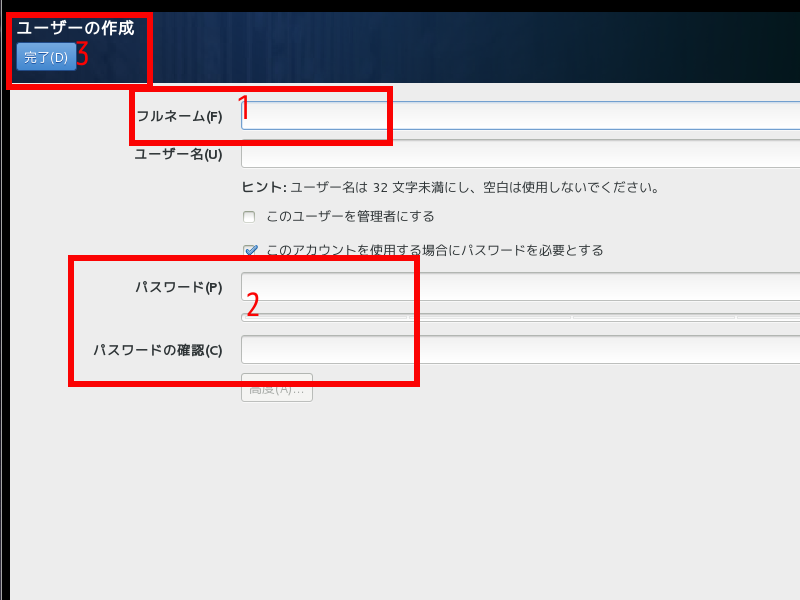Click the このユーザーを管理者にする label text
Image resolution: width=800 pixels, height=600 pixels.
point(350,216)
